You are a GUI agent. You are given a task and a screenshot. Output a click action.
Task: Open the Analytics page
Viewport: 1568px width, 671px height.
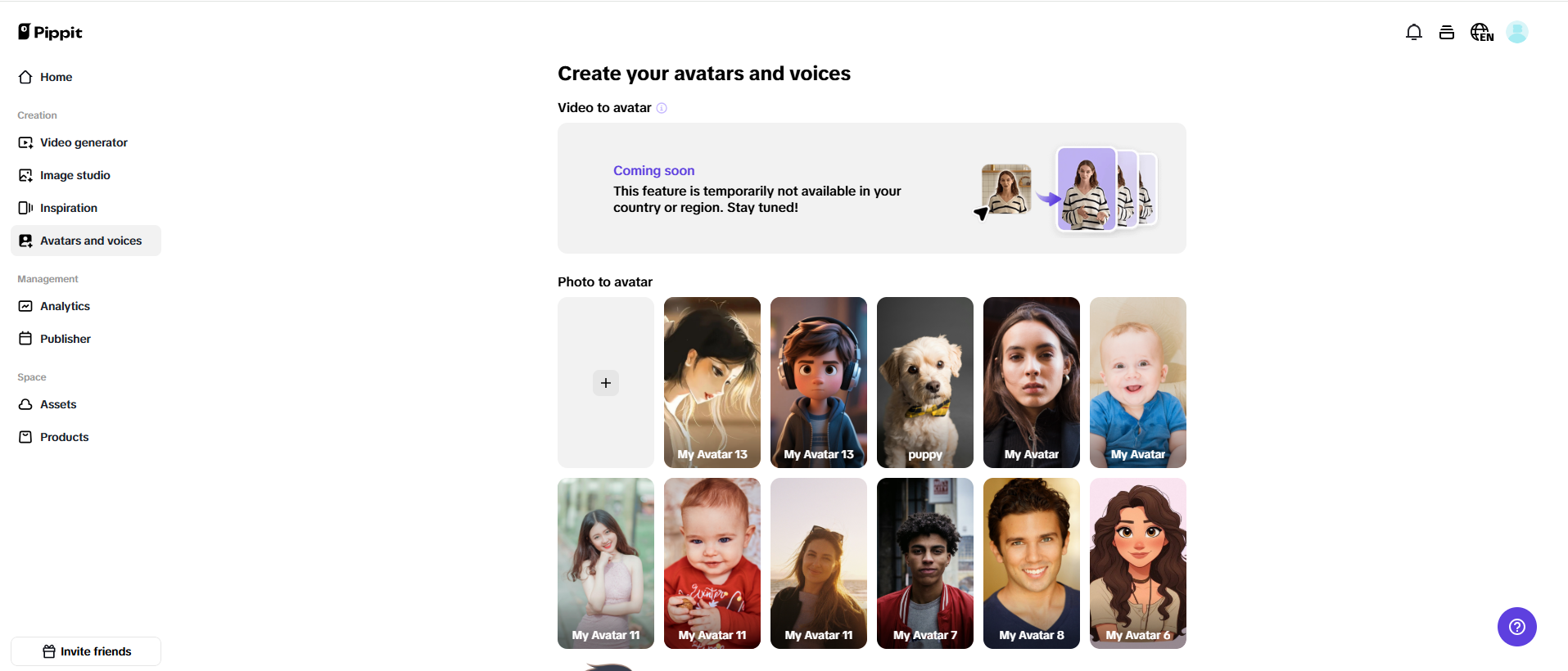click(65, 306)
